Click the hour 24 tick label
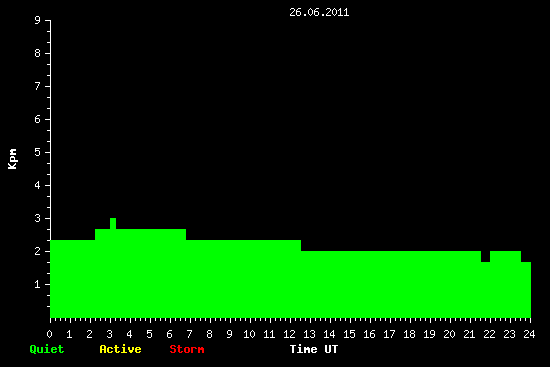Image resolution: width=550 pixels, height=367 pixels. 529,334
